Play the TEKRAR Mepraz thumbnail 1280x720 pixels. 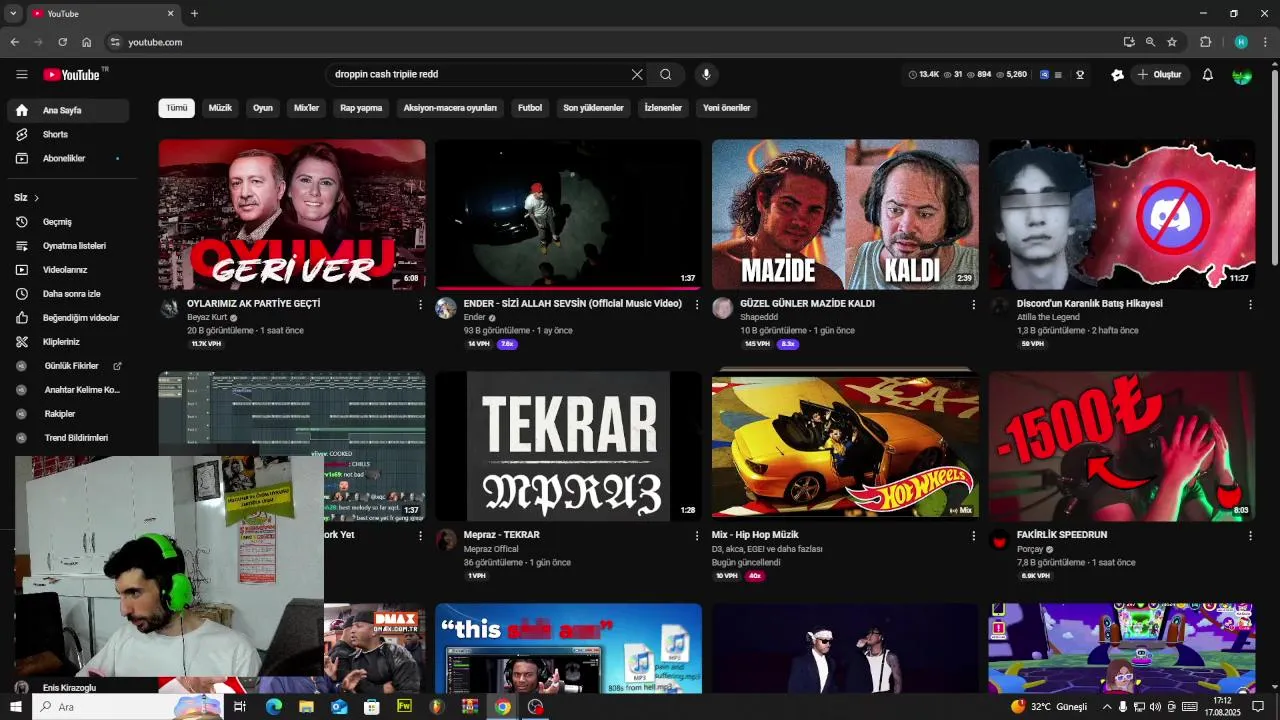(568, 446)
